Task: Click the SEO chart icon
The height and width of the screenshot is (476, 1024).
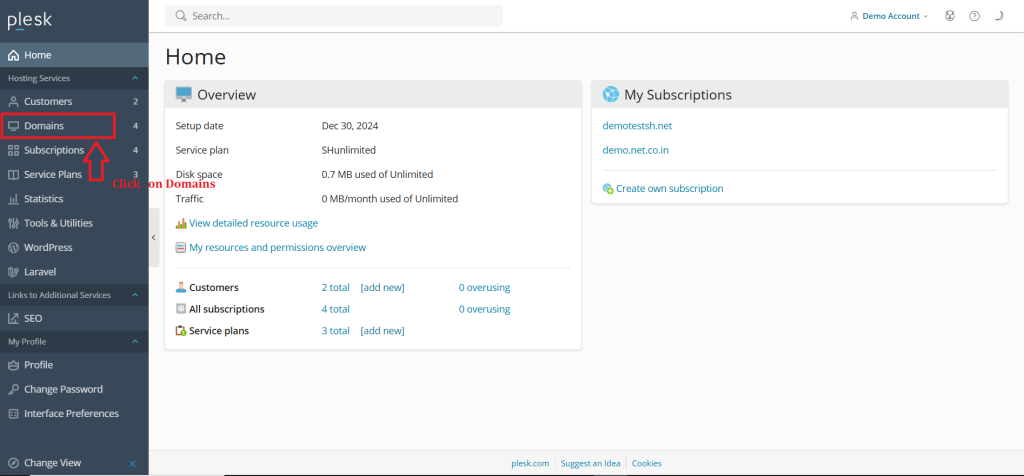Action: tap(13, 319)
